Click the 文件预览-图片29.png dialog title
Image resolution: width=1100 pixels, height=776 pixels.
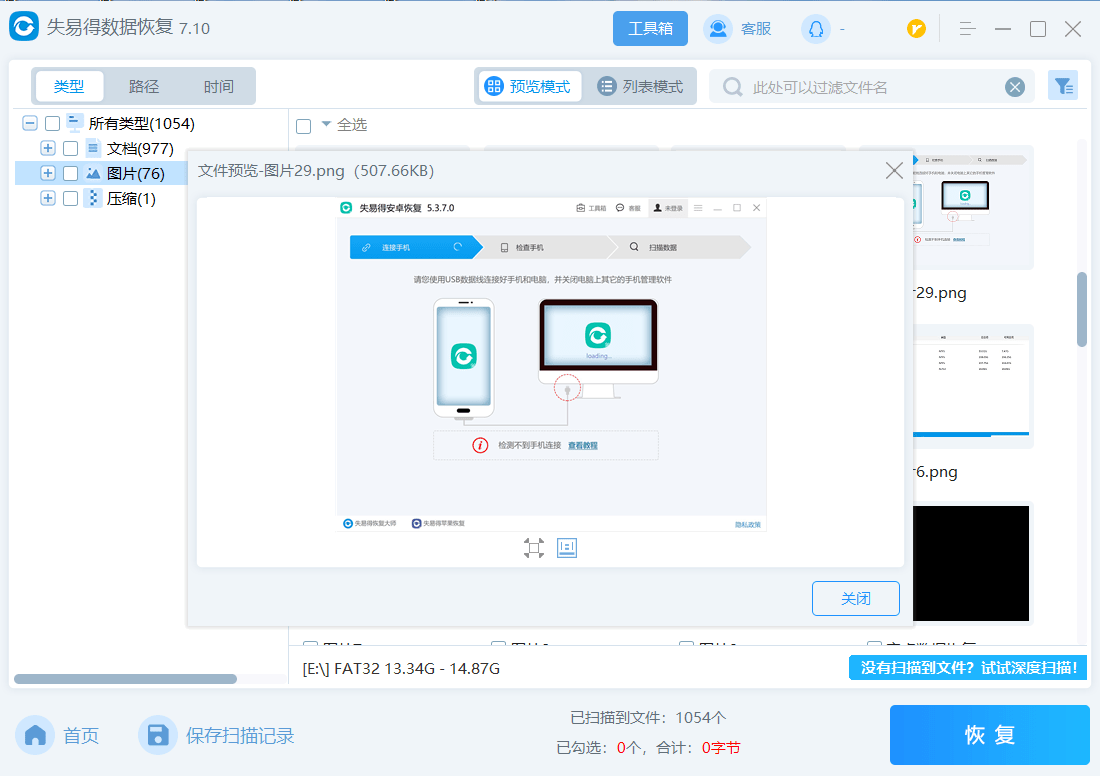tap(316, 171)
